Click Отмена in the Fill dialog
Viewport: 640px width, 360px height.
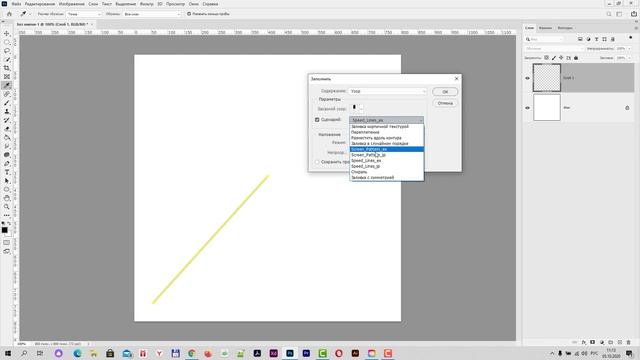coord(445,103)
